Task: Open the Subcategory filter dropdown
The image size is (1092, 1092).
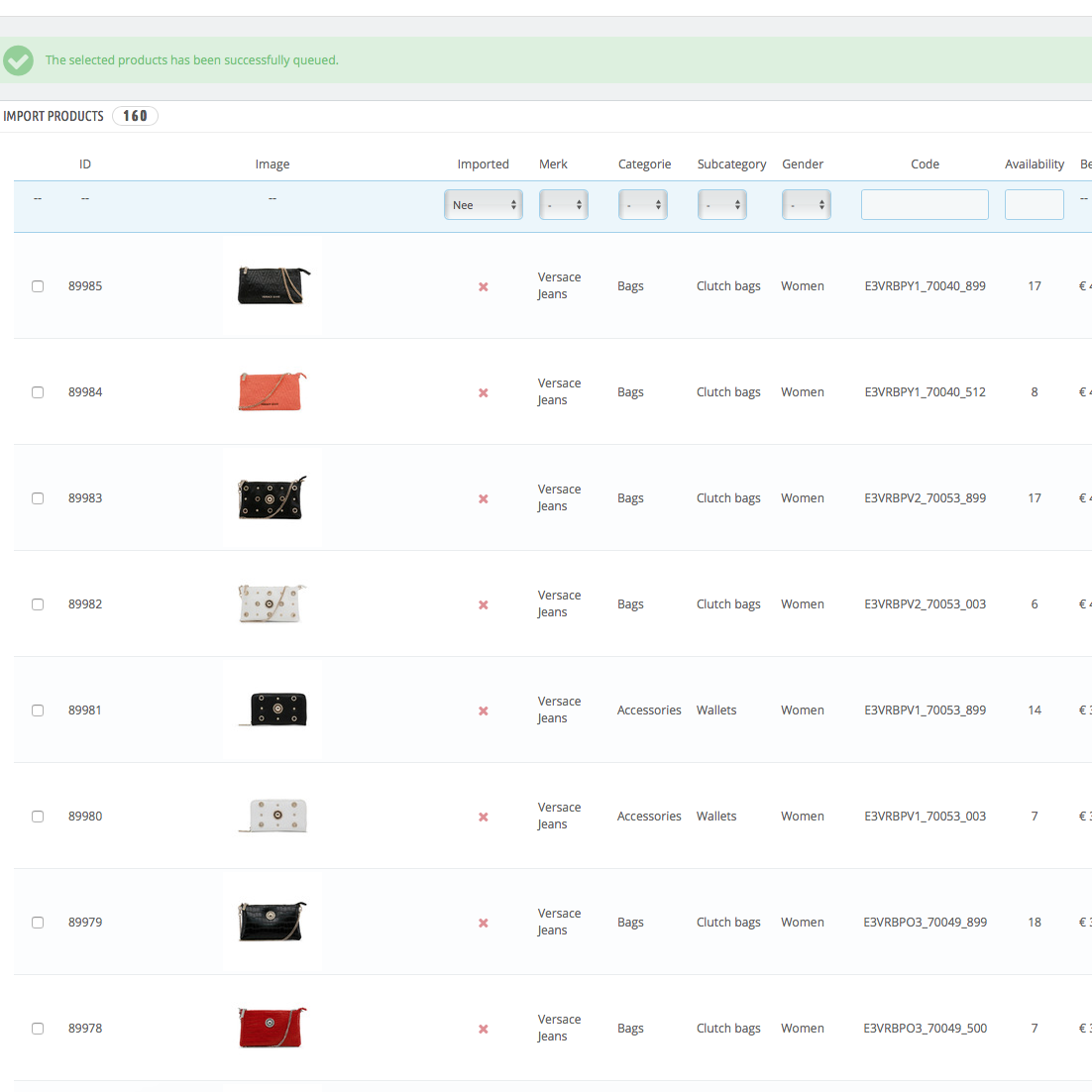Action: 722,205
